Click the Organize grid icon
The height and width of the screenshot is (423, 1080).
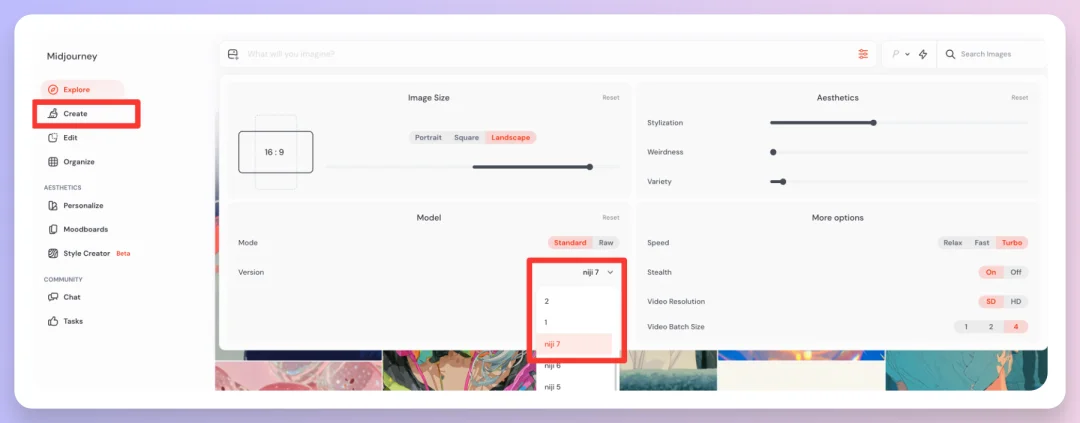point(54,162)
